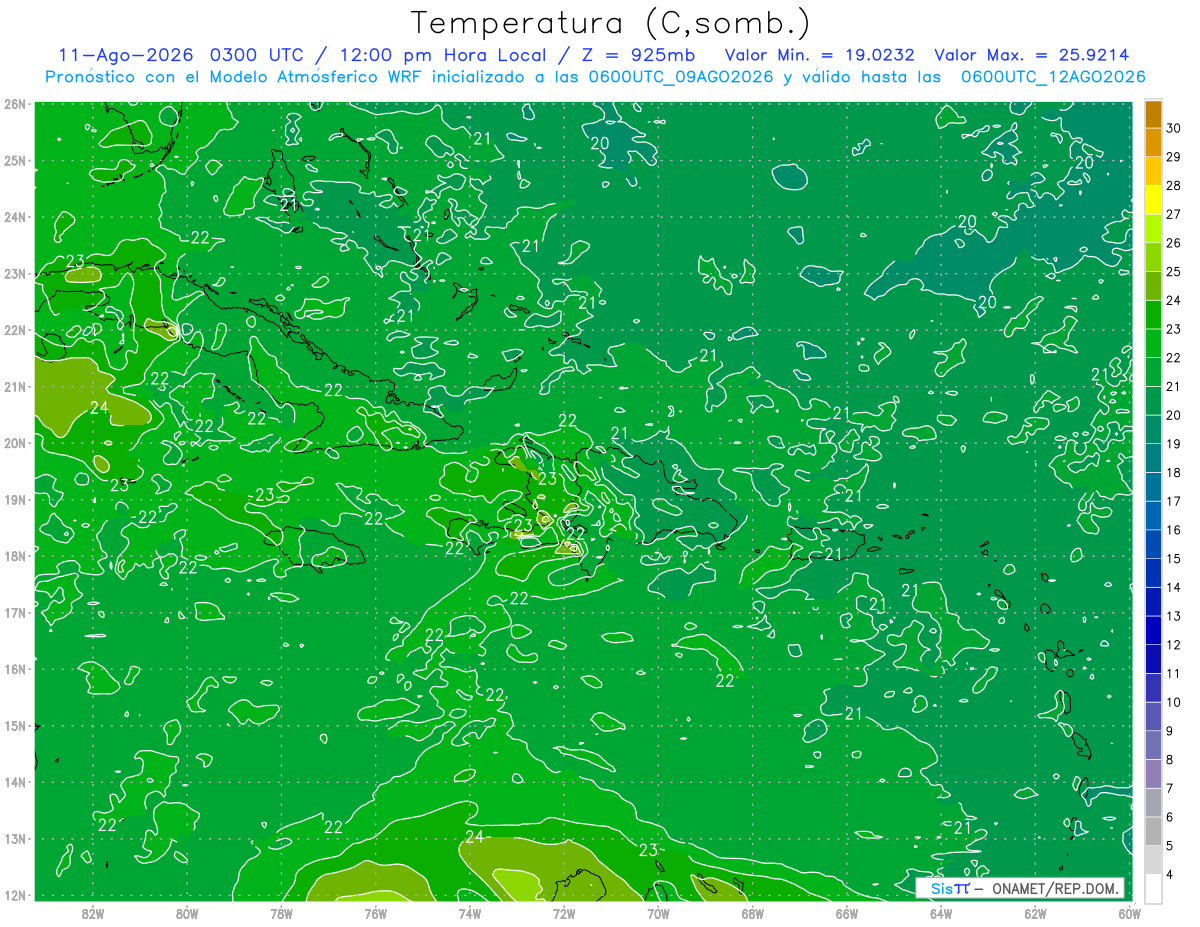Image resolution: width=1200 pixels, height=927 pixels.
Task: Click latitude axis label "14N"
Action: pyautogui.click(x=15, y=782)
